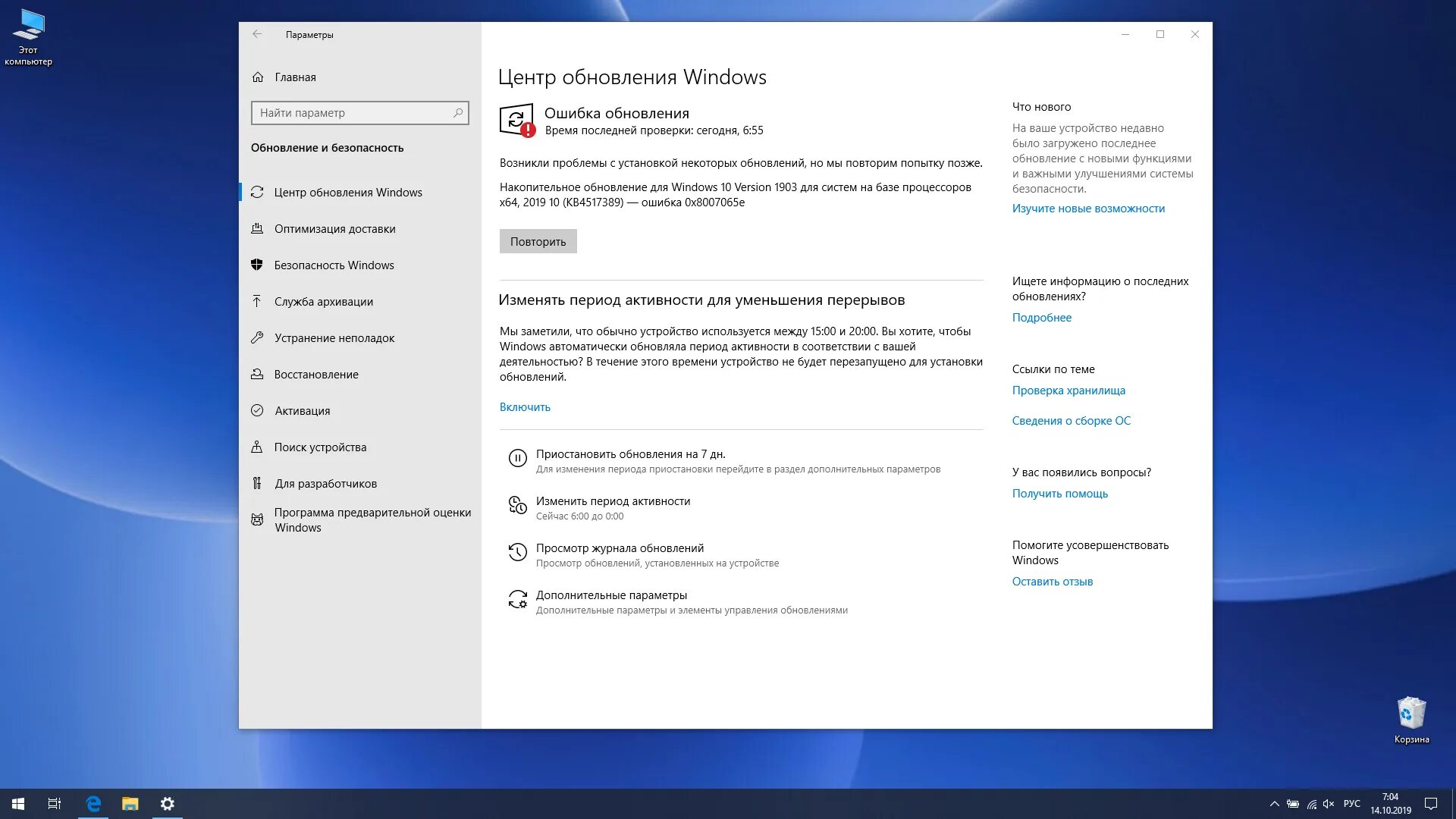Click the change active hours clock icon
Viewport: 1456px width, 819px height.
[517, 505]
